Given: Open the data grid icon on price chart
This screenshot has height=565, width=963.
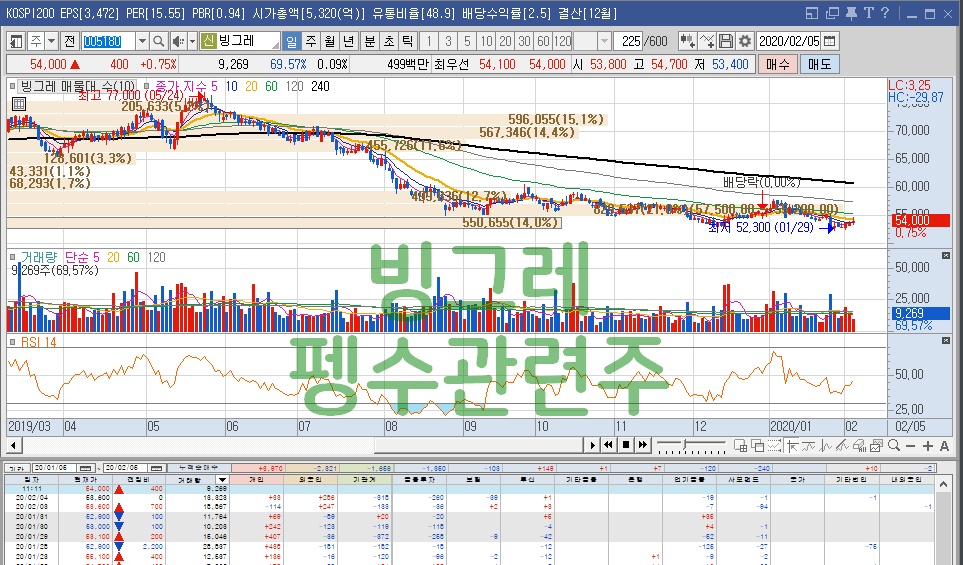Looking at the screenshot, I should coord(19,104).
